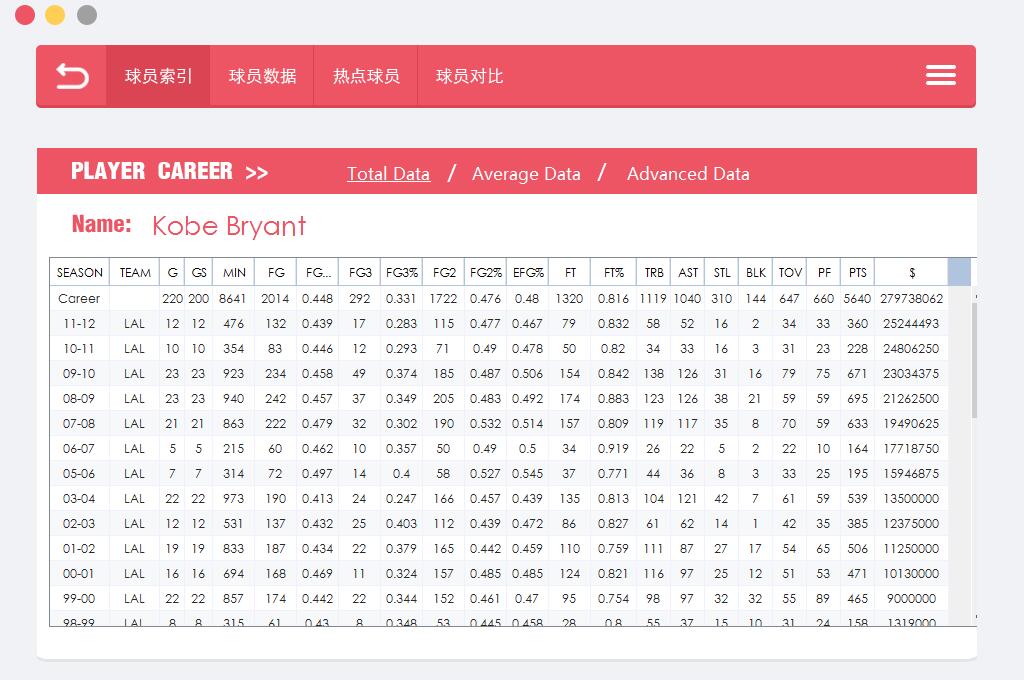Select the Career row label
Image resolution: width=1024 pixels, height=680 pixels.
point(79,299)
